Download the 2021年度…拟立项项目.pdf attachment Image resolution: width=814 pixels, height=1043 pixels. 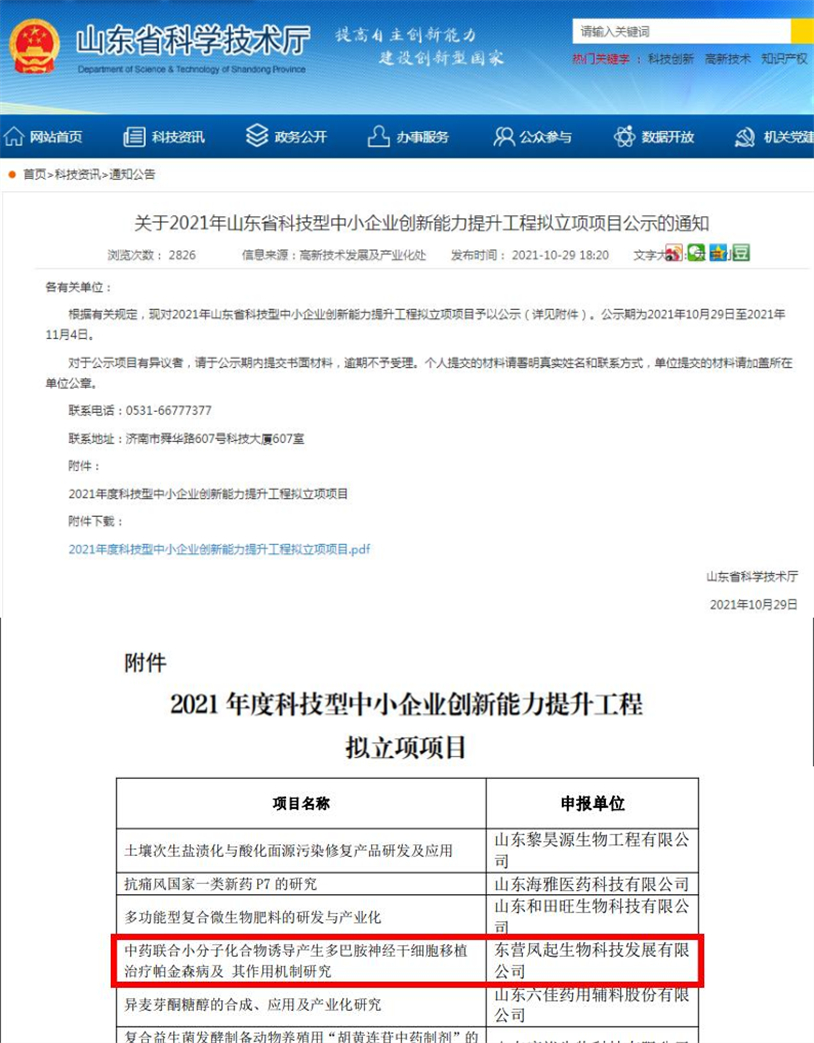pyautogui.click(x=219, y=549)
